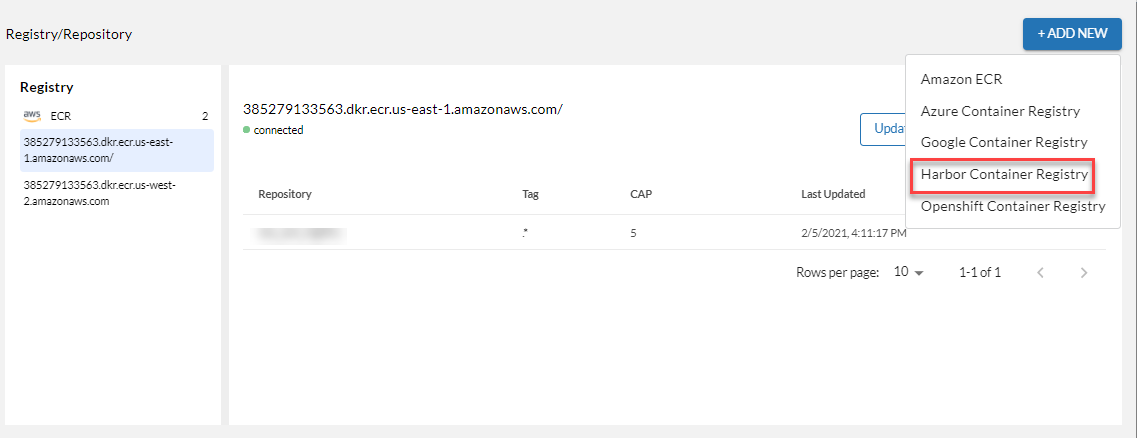Choose Openshift Container Registry option
The height and width of the screenshot is (438, 1137).
click(x=1012, y=206)
